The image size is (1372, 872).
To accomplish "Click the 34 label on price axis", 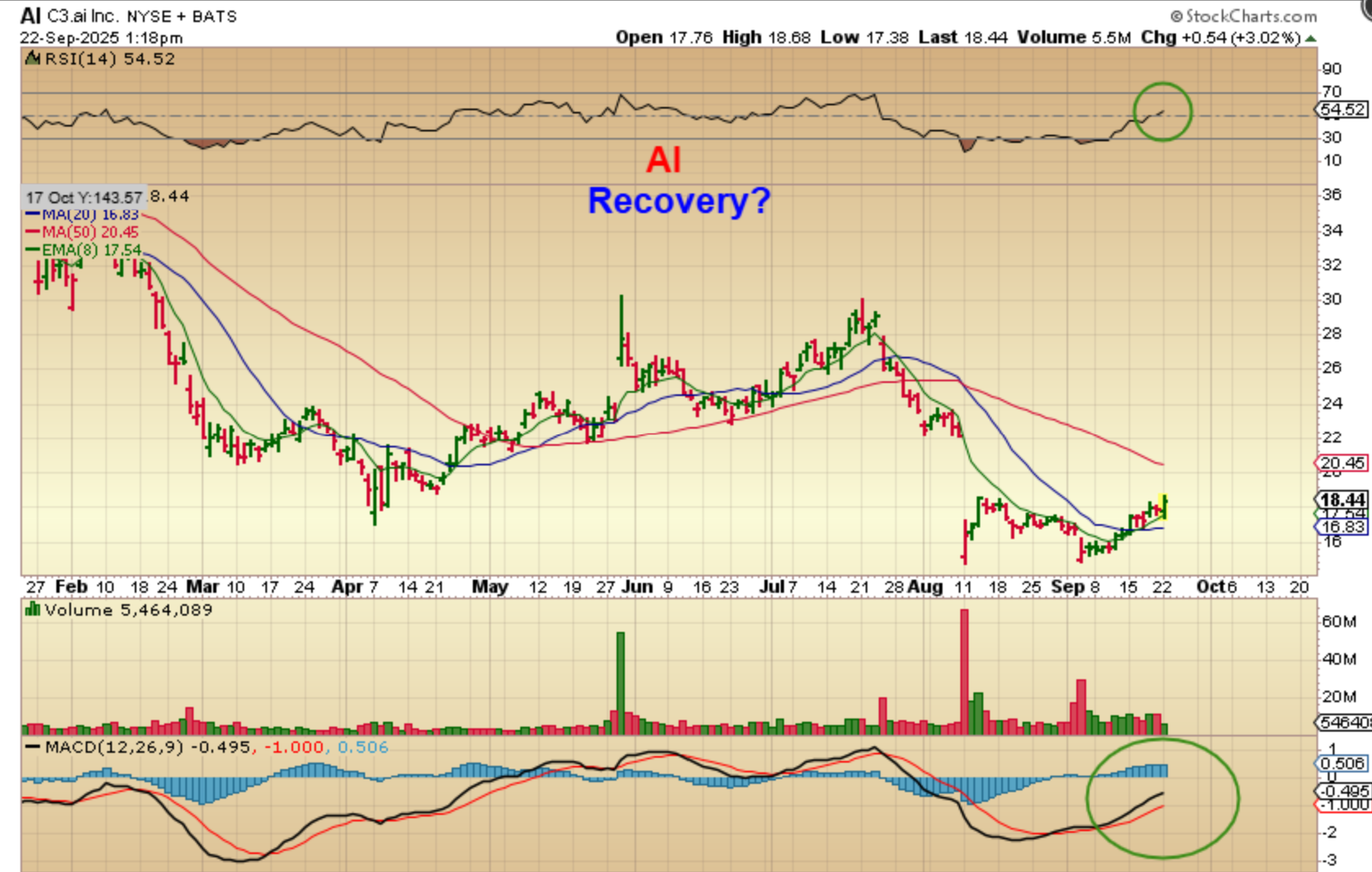I will pyautogui.click(x=1332, y=230).
